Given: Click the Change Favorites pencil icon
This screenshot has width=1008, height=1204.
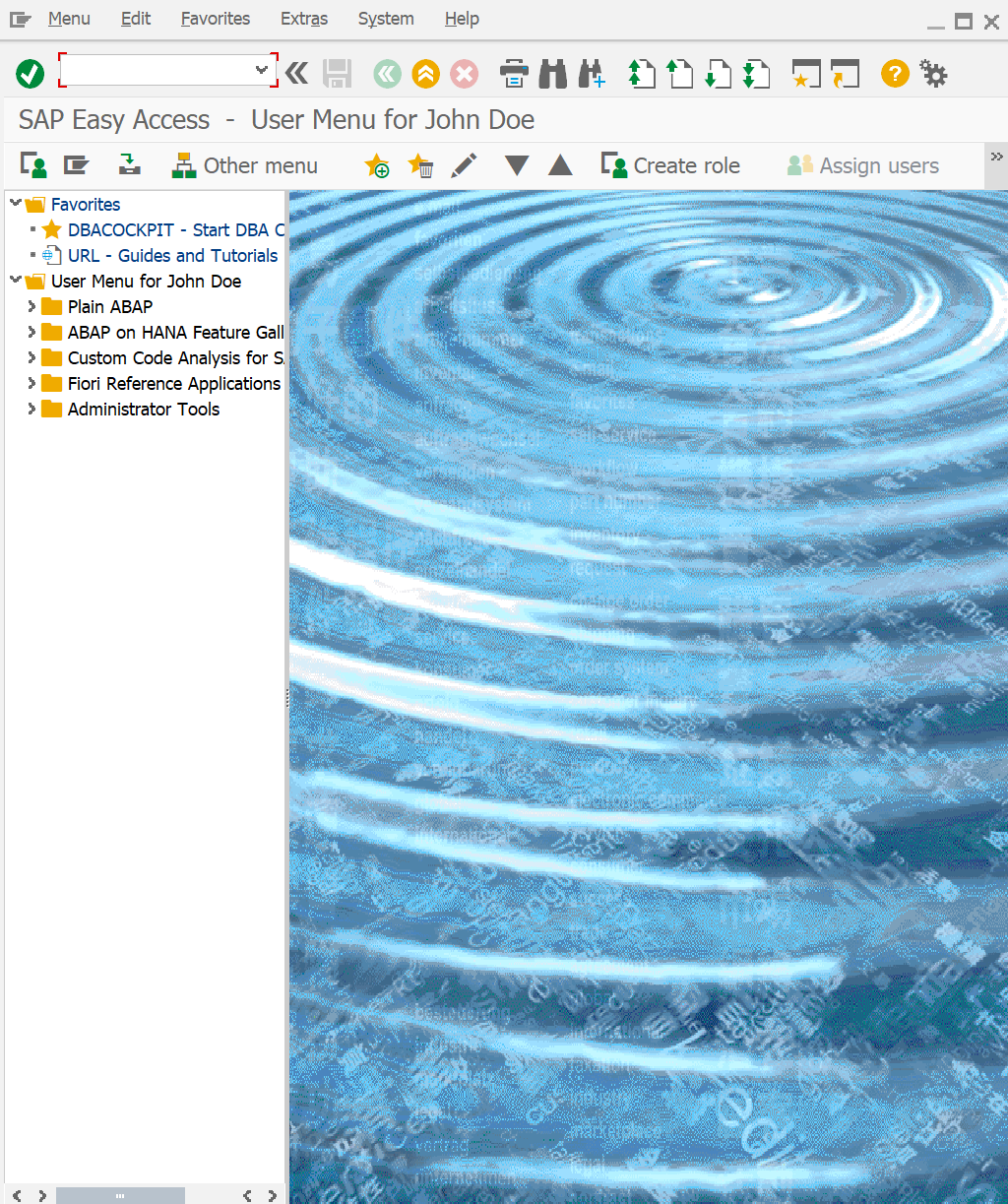Looking at the screenshot, I should pos(464,165).
